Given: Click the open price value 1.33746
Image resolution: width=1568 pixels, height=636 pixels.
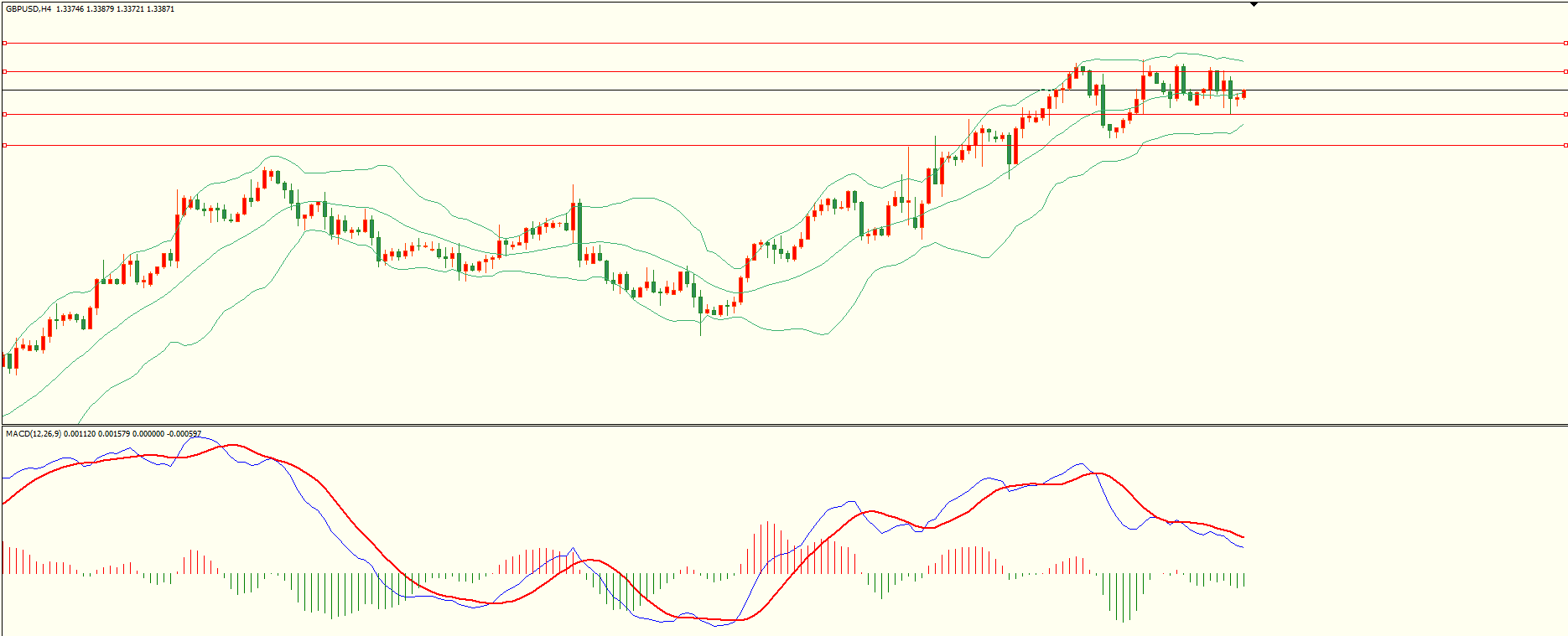Looking at the screenshot, I should [x=70, y=9].
